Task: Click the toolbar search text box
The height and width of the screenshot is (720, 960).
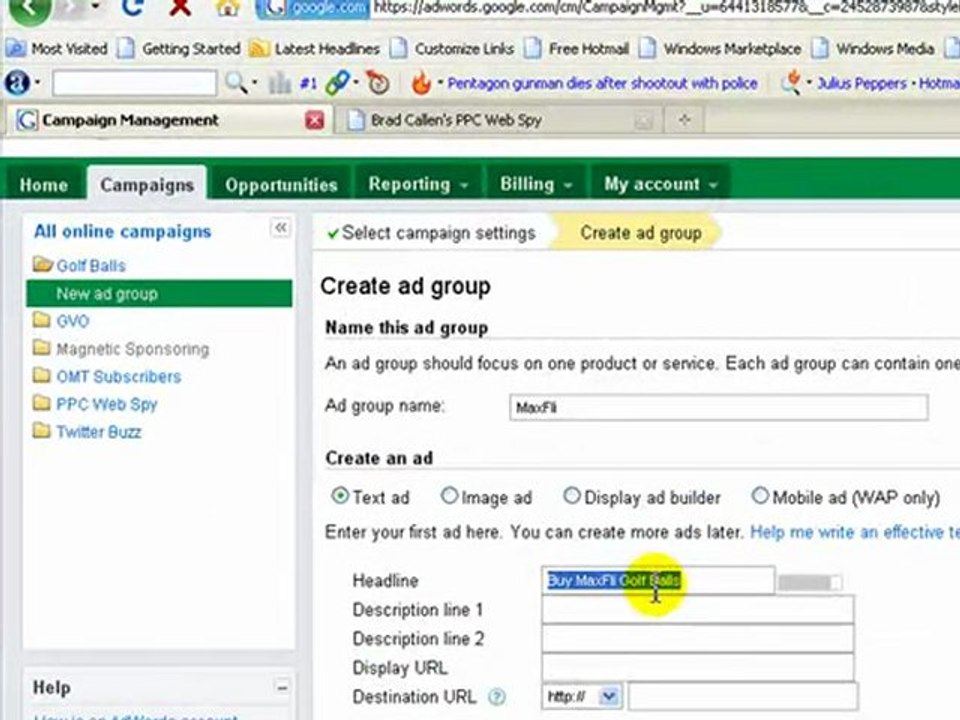Action: 134,83
